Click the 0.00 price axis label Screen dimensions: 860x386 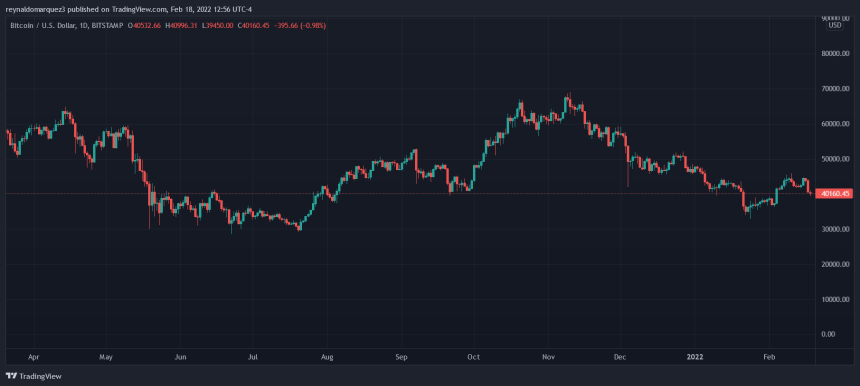tap(829, 334)
